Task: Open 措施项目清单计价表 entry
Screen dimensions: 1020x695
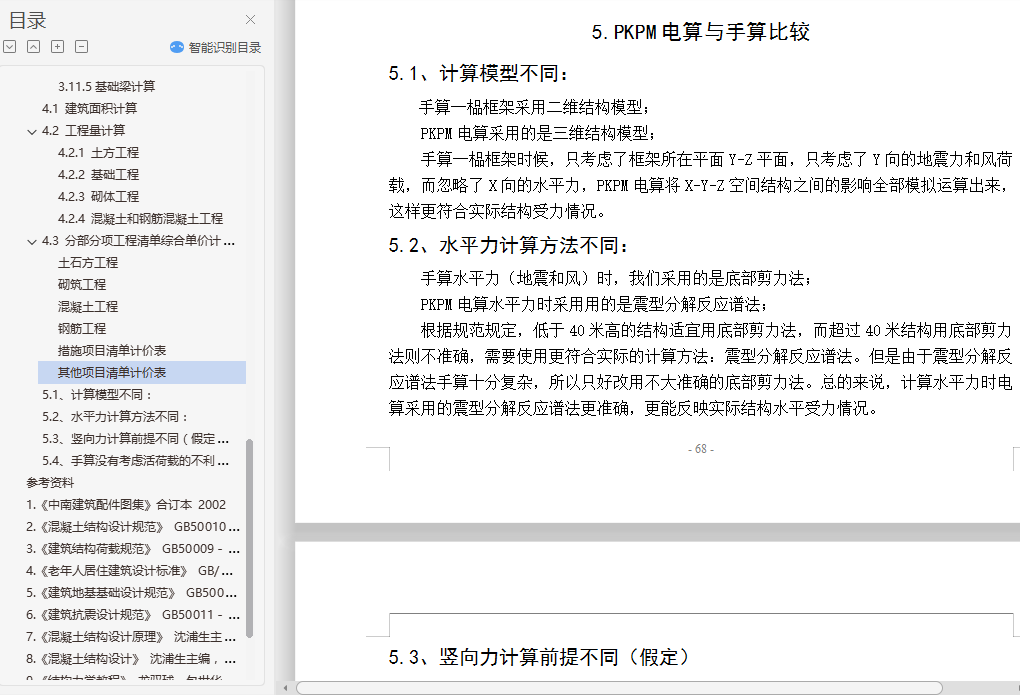Action: (112, 351)
